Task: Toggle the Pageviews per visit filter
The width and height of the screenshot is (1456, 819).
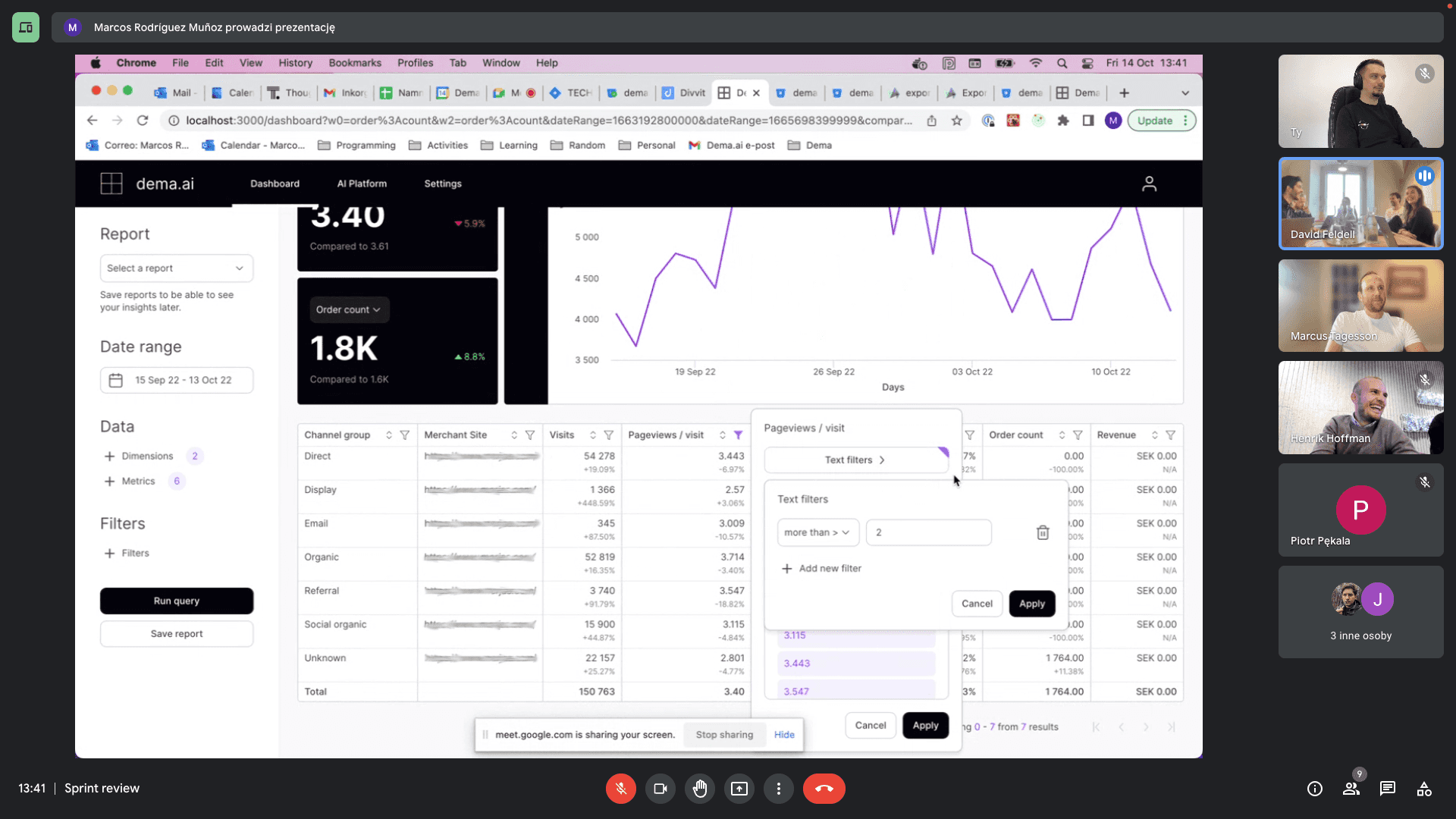Action: click(739, 434)
